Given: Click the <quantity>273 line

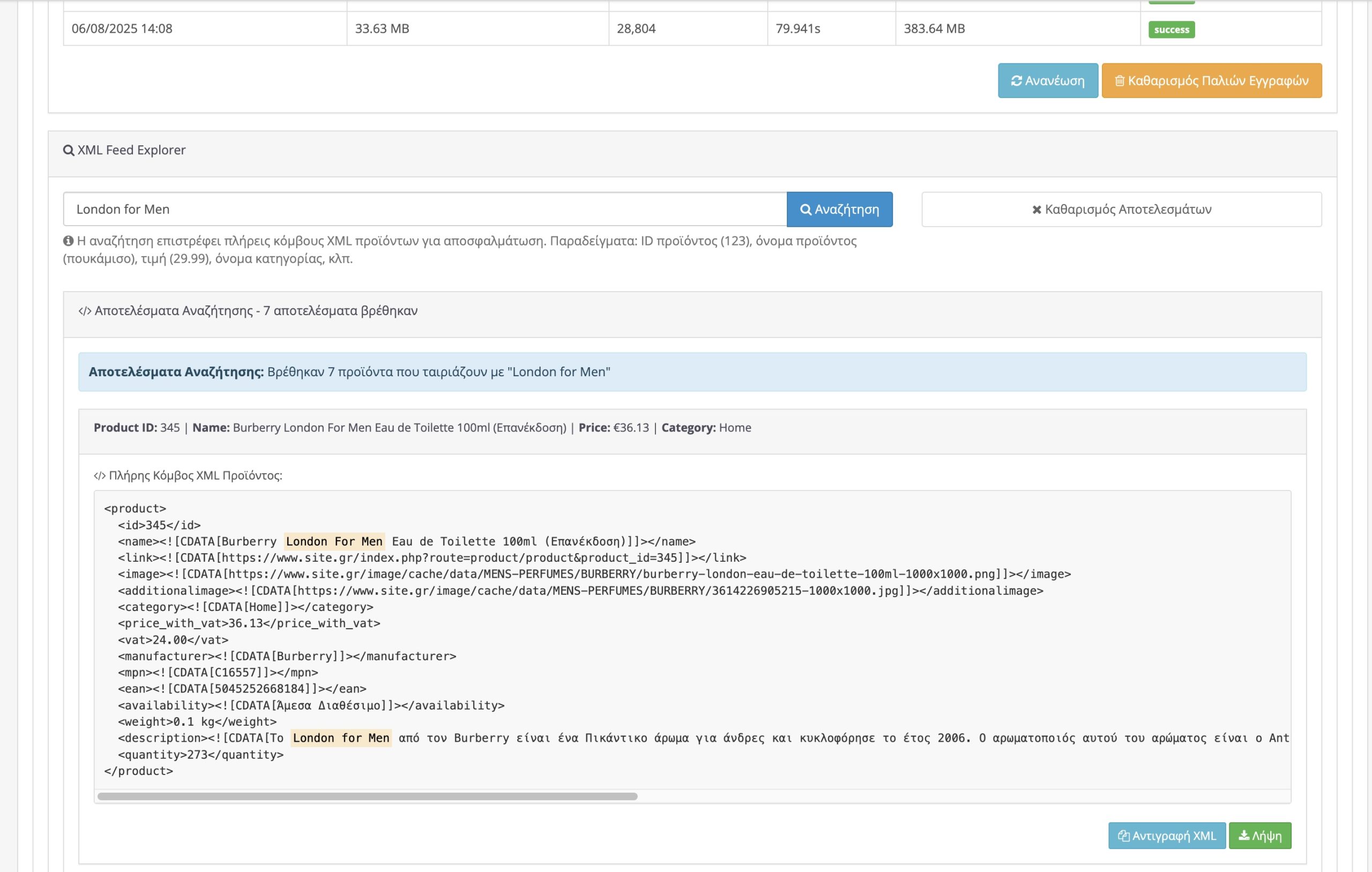Looking at the screenshot, I should pyautogui.click(x=200, y=755).
